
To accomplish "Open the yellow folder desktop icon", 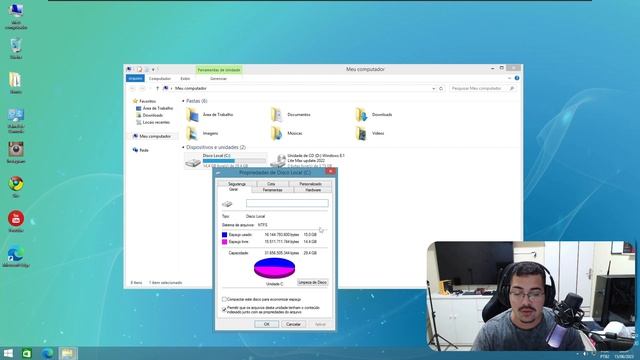I will pyautogui.click(x=16, y=83).
